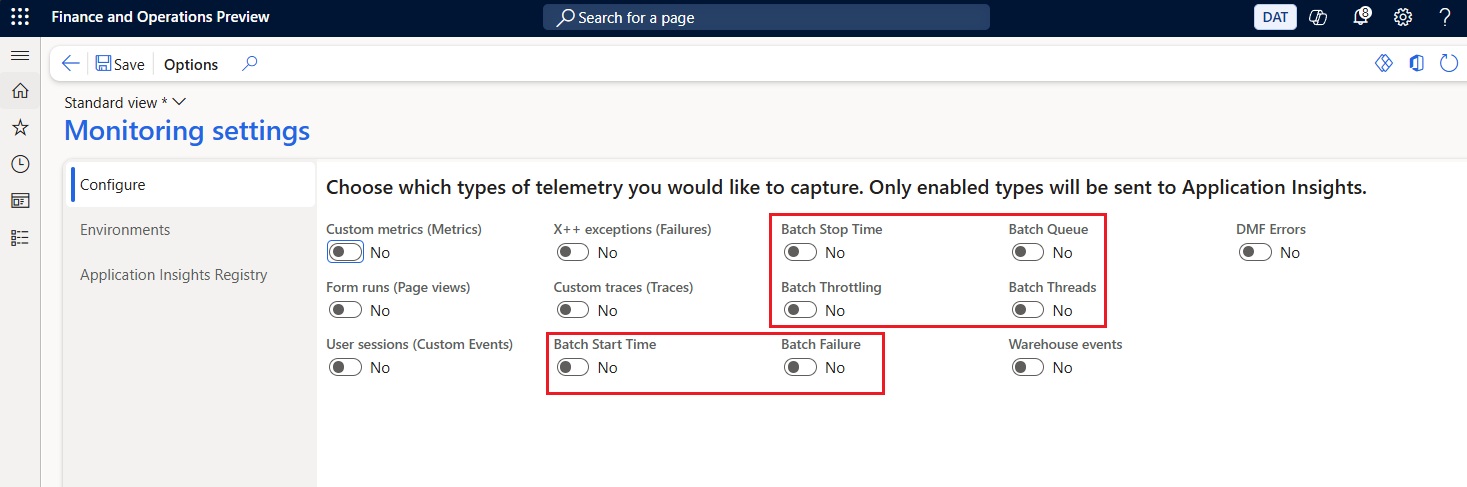Enable the DMF Errors switch

(x=1255, y=253)
